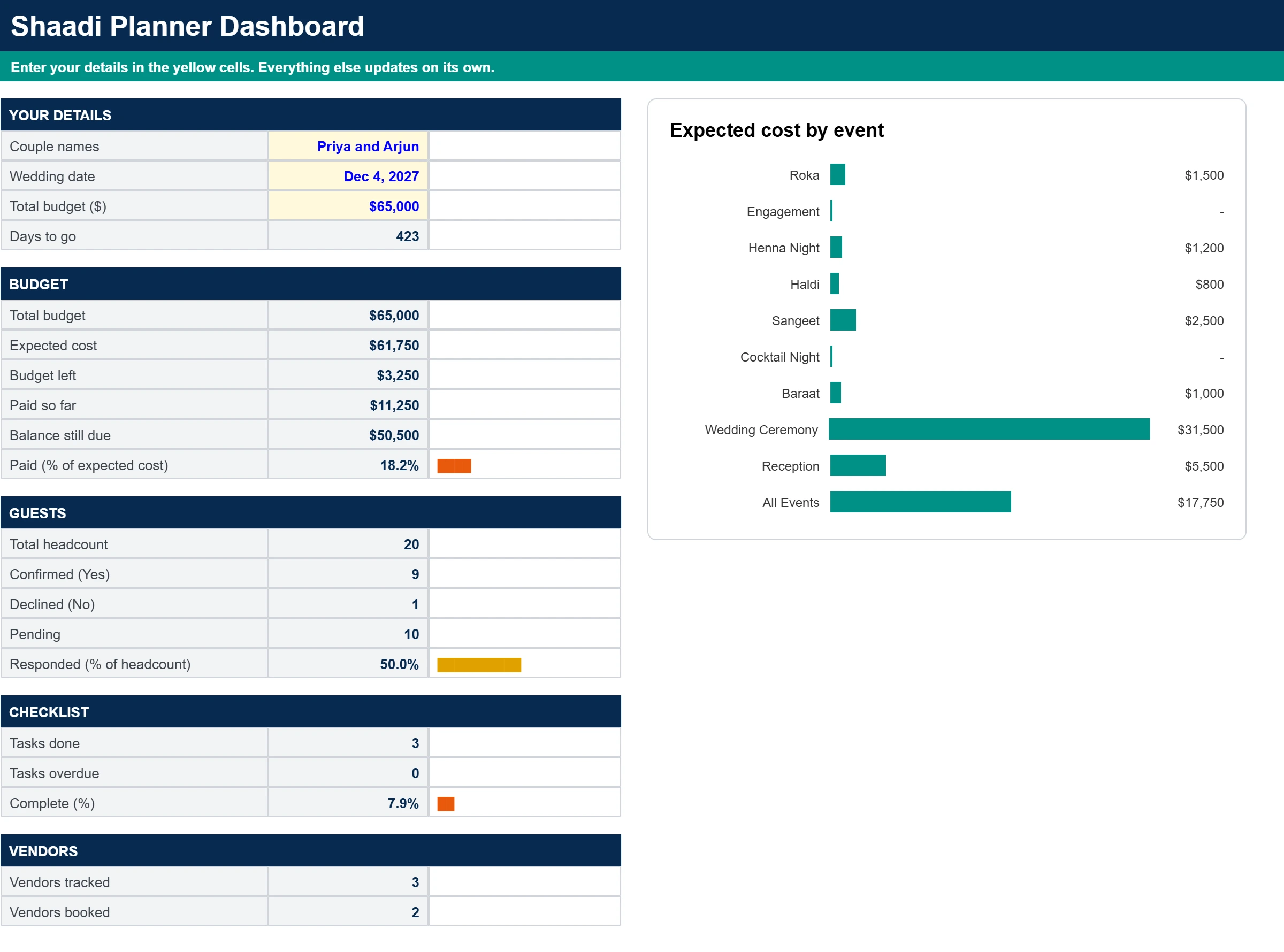
Task: Click the Baraat chart label
Action: click(800, 393)
